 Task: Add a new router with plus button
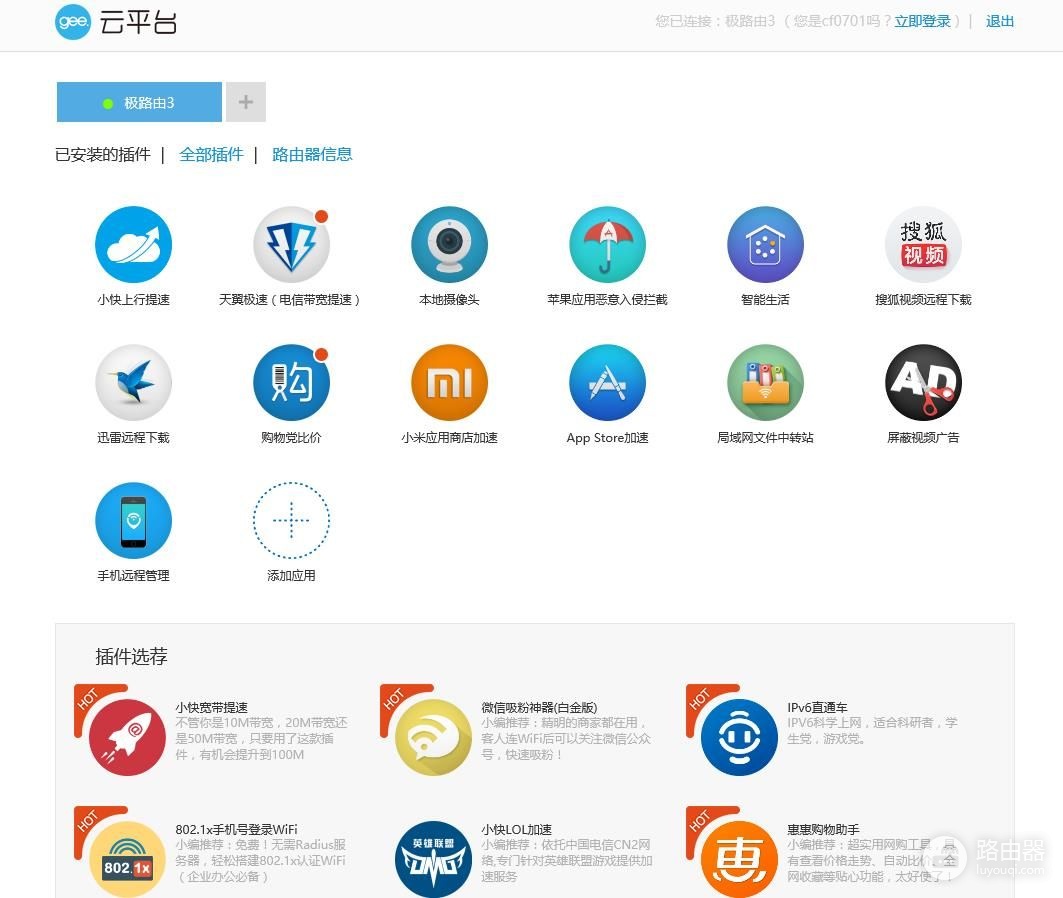[x=245, y=102]
